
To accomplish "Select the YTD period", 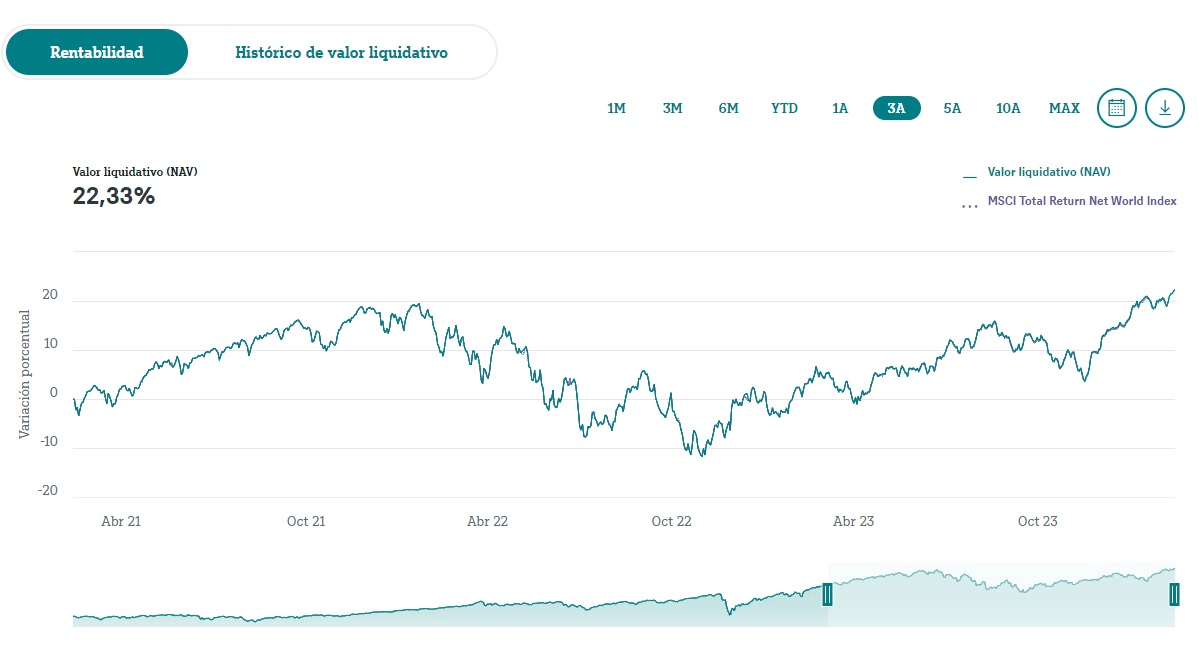I will click(784, 108).
